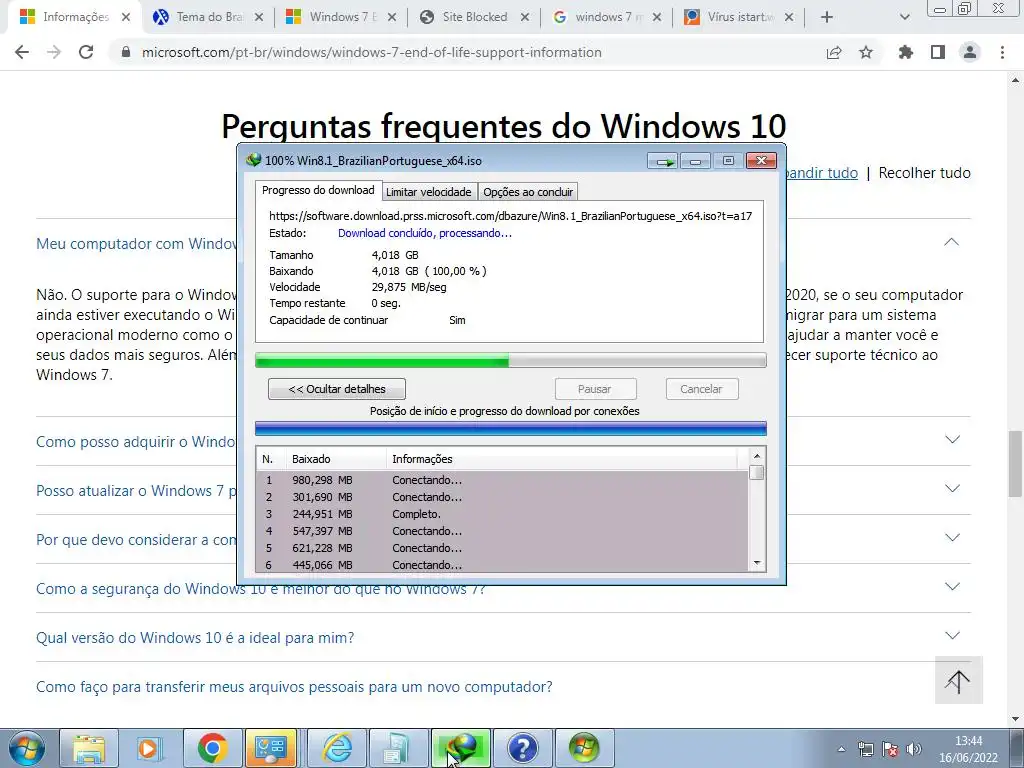Open the Help question mark taskbar icon
1024x768 pixels.
[523, 748]
